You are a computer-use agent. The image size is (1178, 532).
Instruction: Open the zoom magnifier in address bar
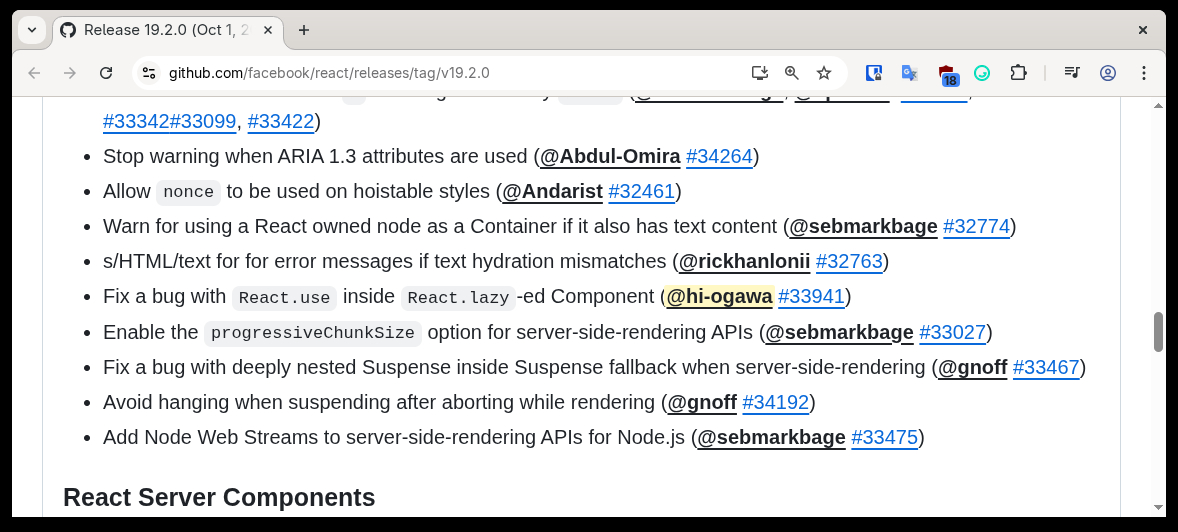792,73
